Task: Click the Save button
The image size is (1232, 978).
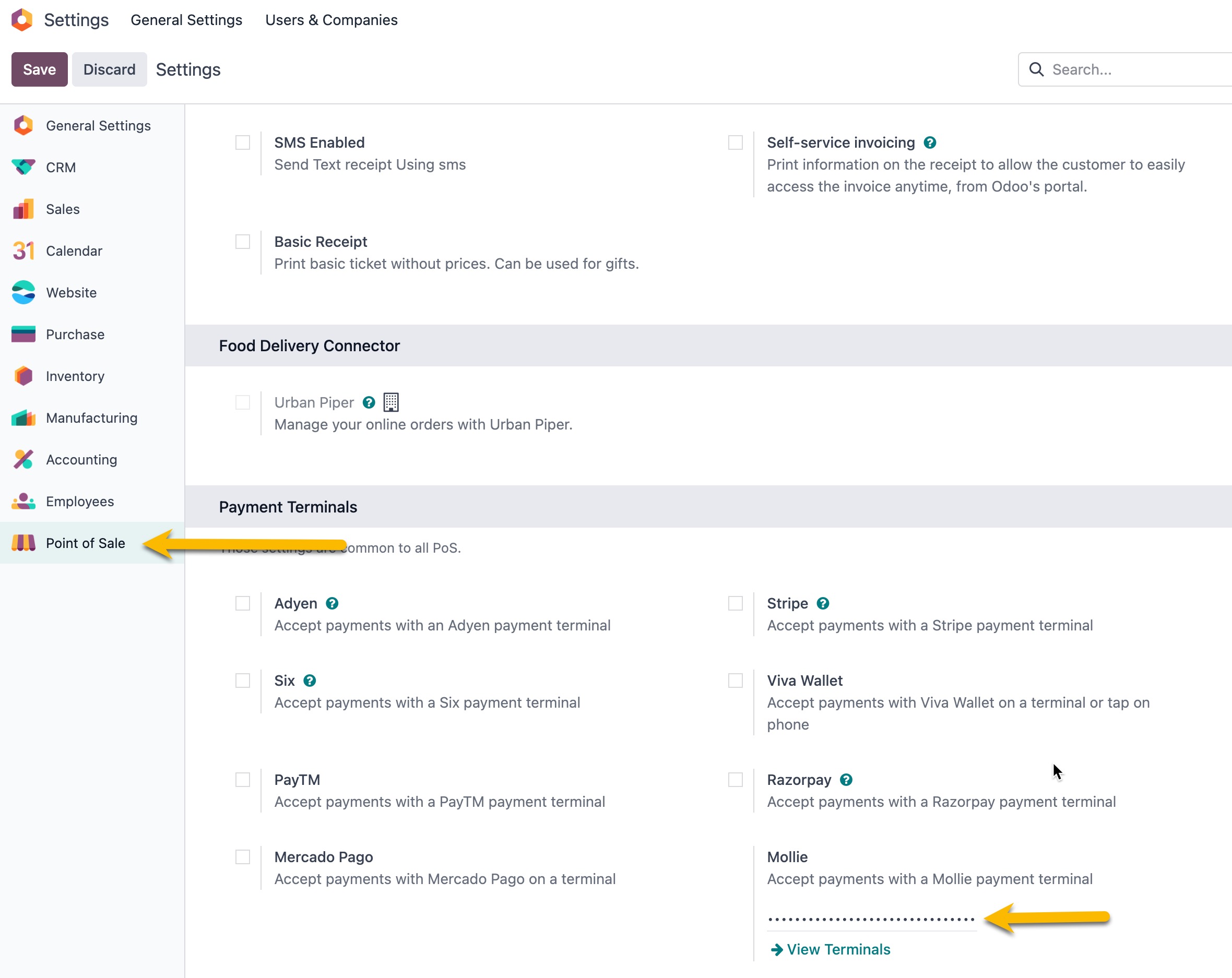Action: [40, 70]
